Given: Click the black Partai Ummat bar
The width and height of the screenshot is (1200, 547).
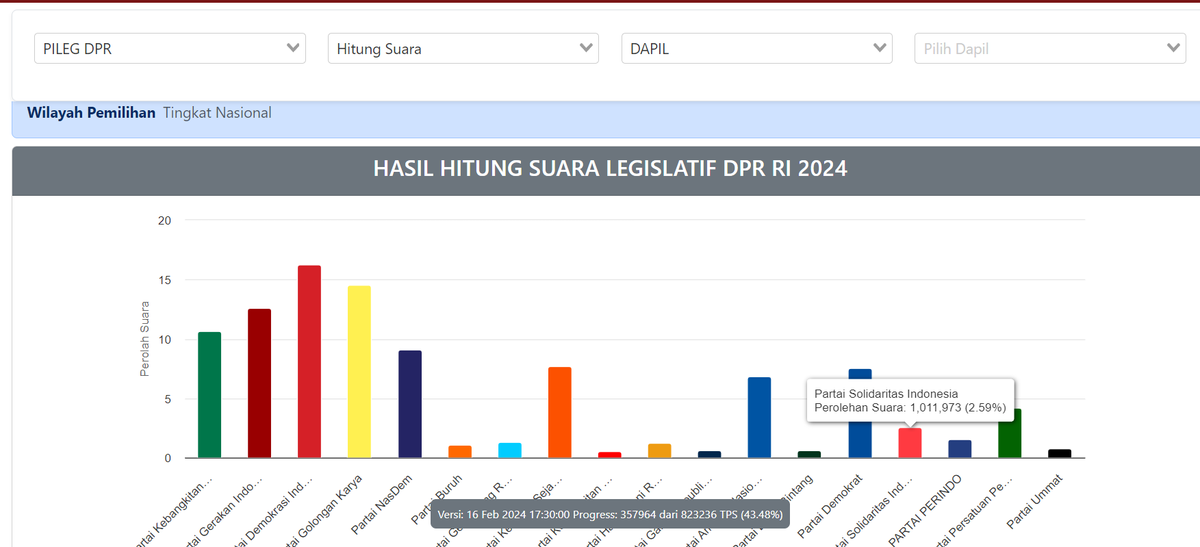Looking at the screenshot, I should click(1060, 454).
